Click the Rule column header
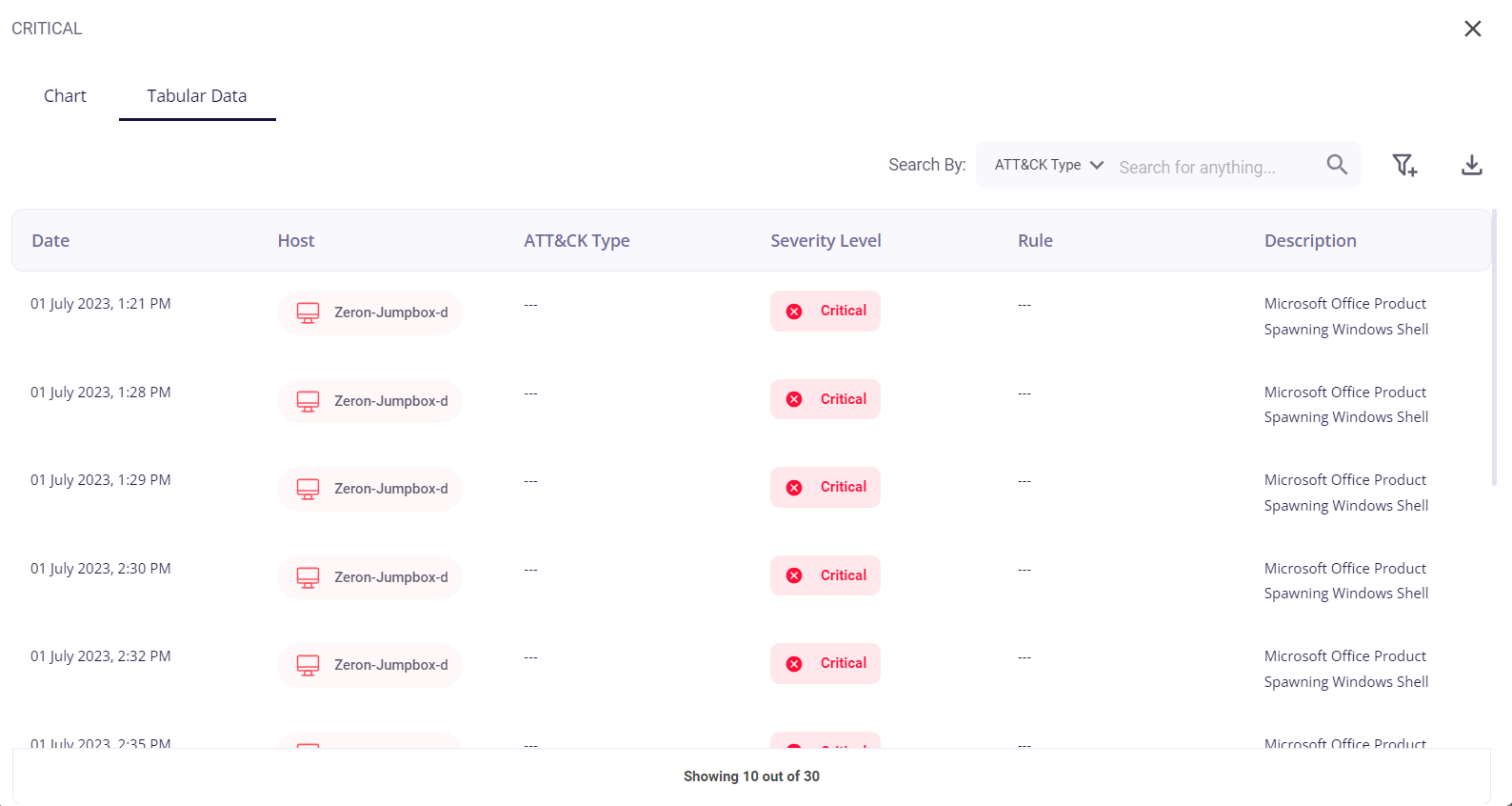 tap(1035, 241)
